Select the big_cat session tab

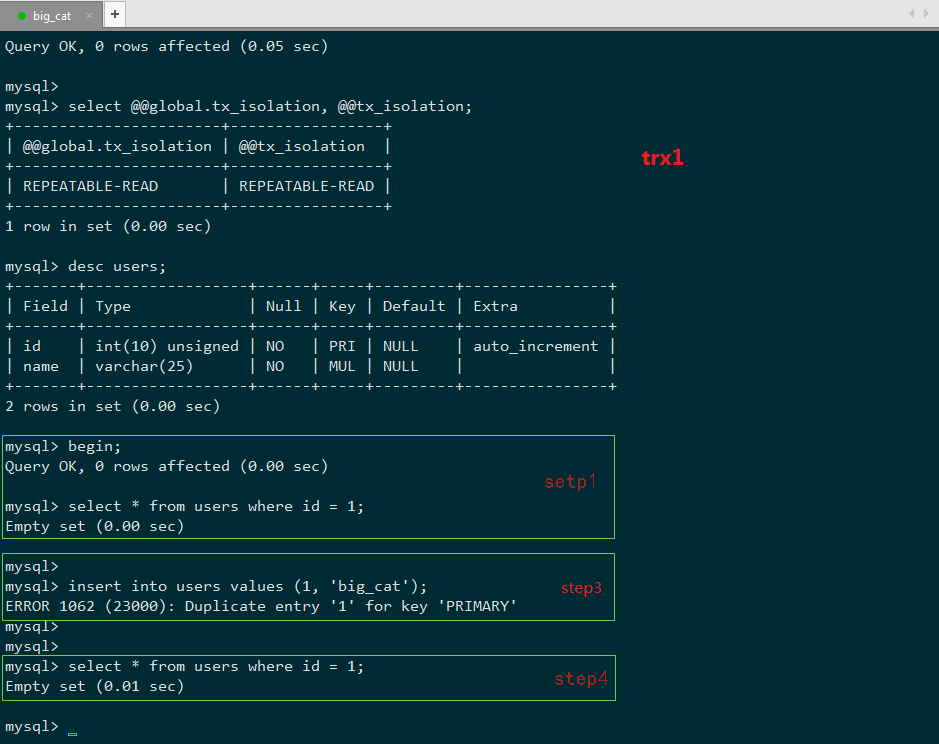click(52, 16)
